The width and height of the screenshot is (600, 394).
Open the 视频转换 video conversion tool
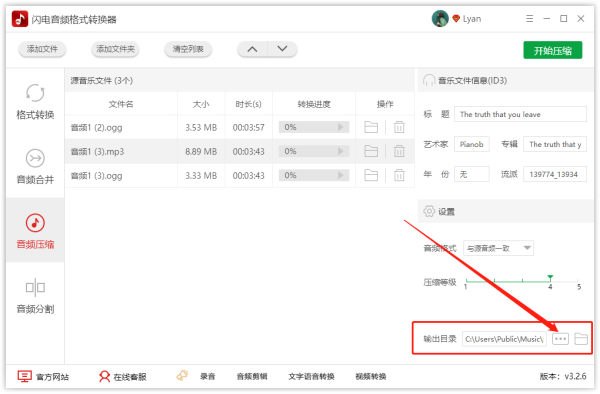(x=370, y=377)
